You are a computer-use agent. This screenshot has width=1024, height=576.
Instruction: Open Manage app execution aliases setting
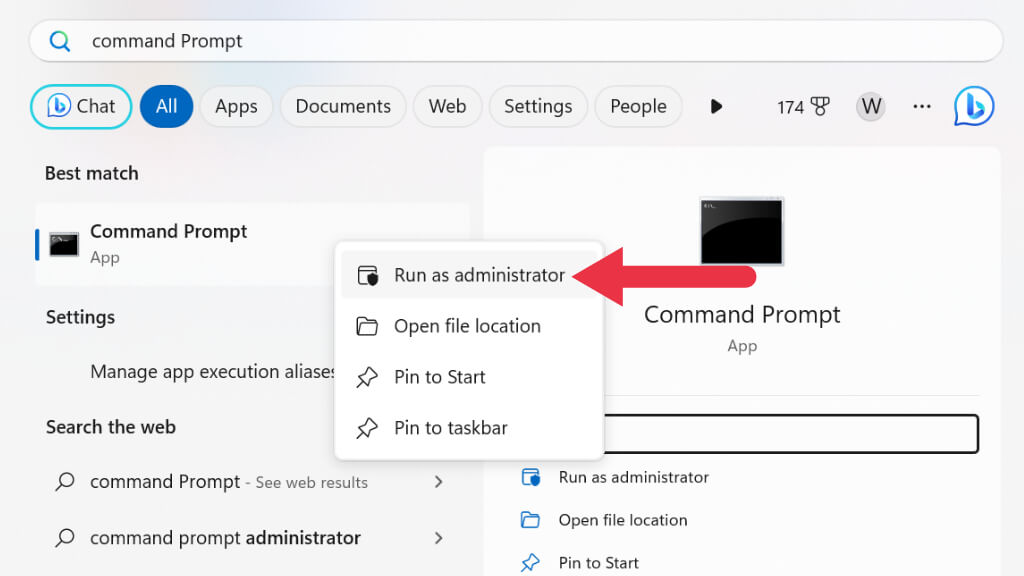click(x=212, y=372)
